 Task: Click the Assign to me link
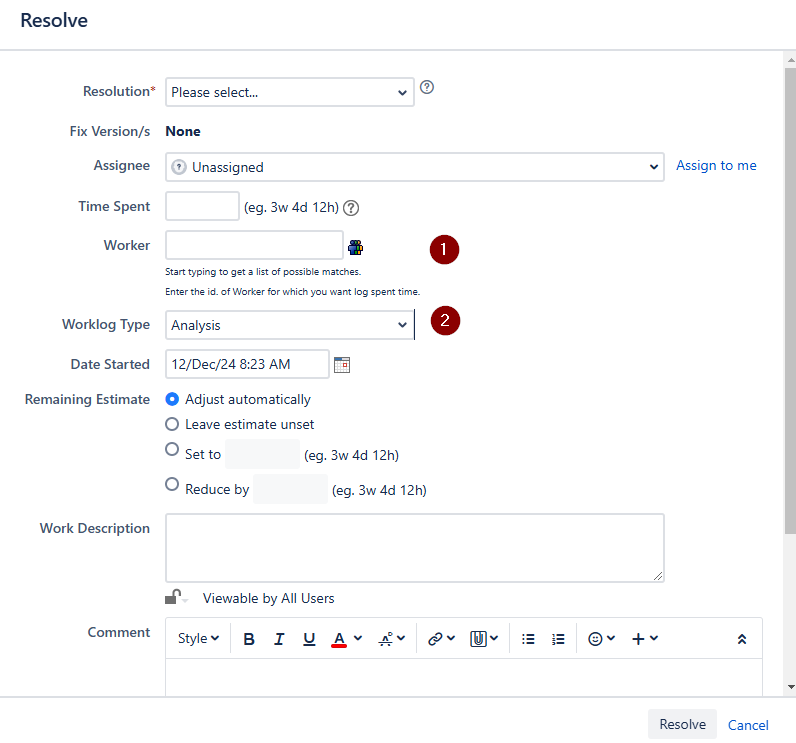point(716,166)
